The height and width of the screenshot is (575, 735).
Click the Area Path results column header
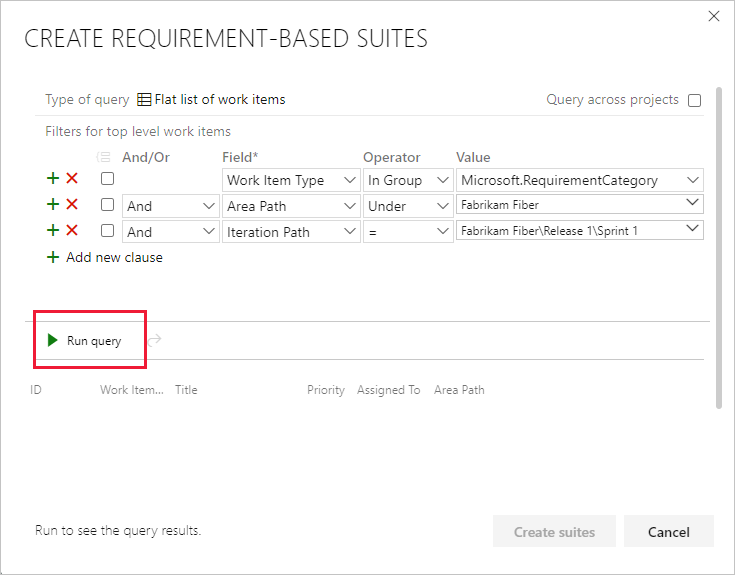point(459,390)
